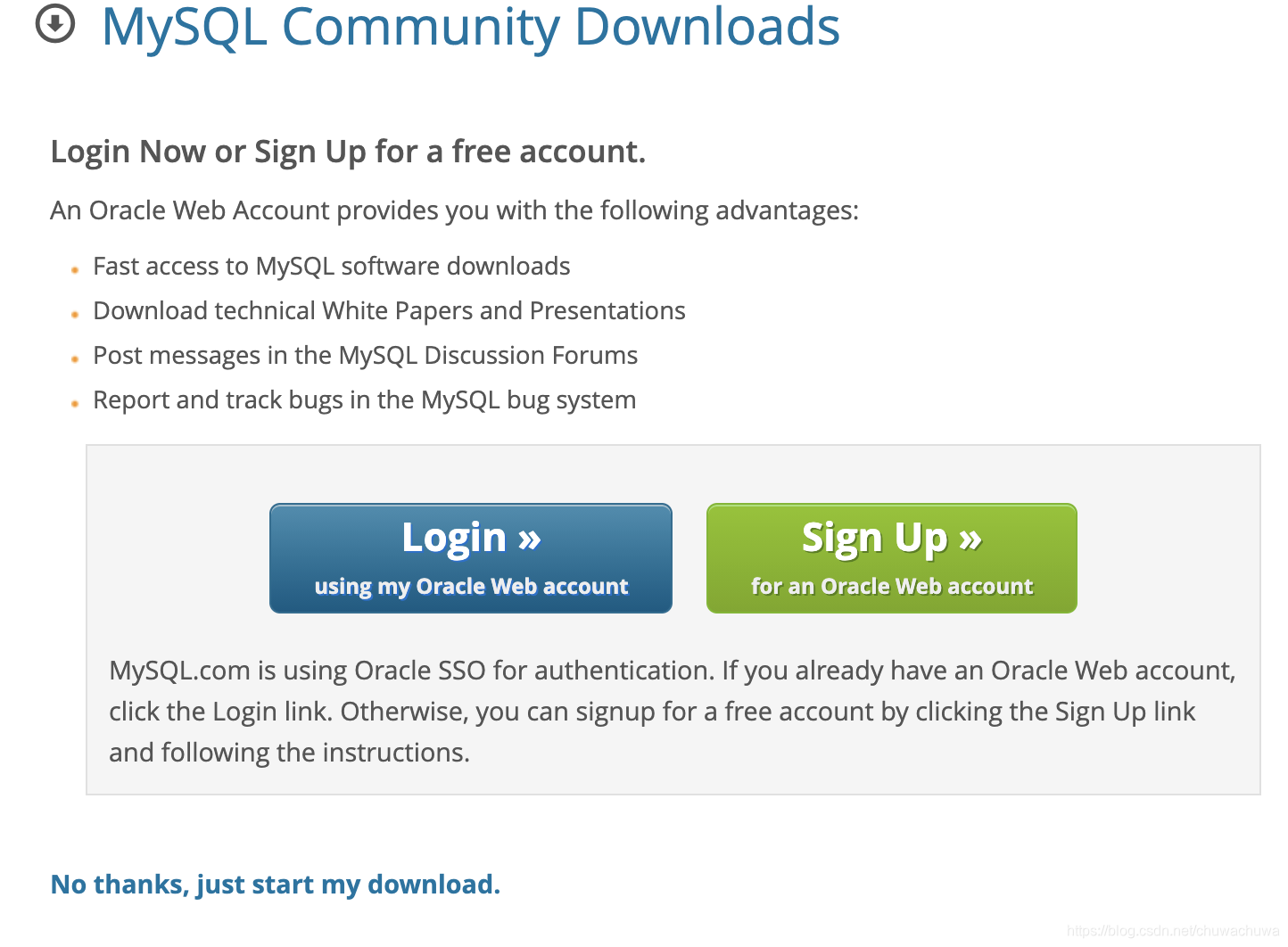This screenshot has height=947, width=1288.
Task: Click the download arrow icon beside the title
Action: (54, 26)
